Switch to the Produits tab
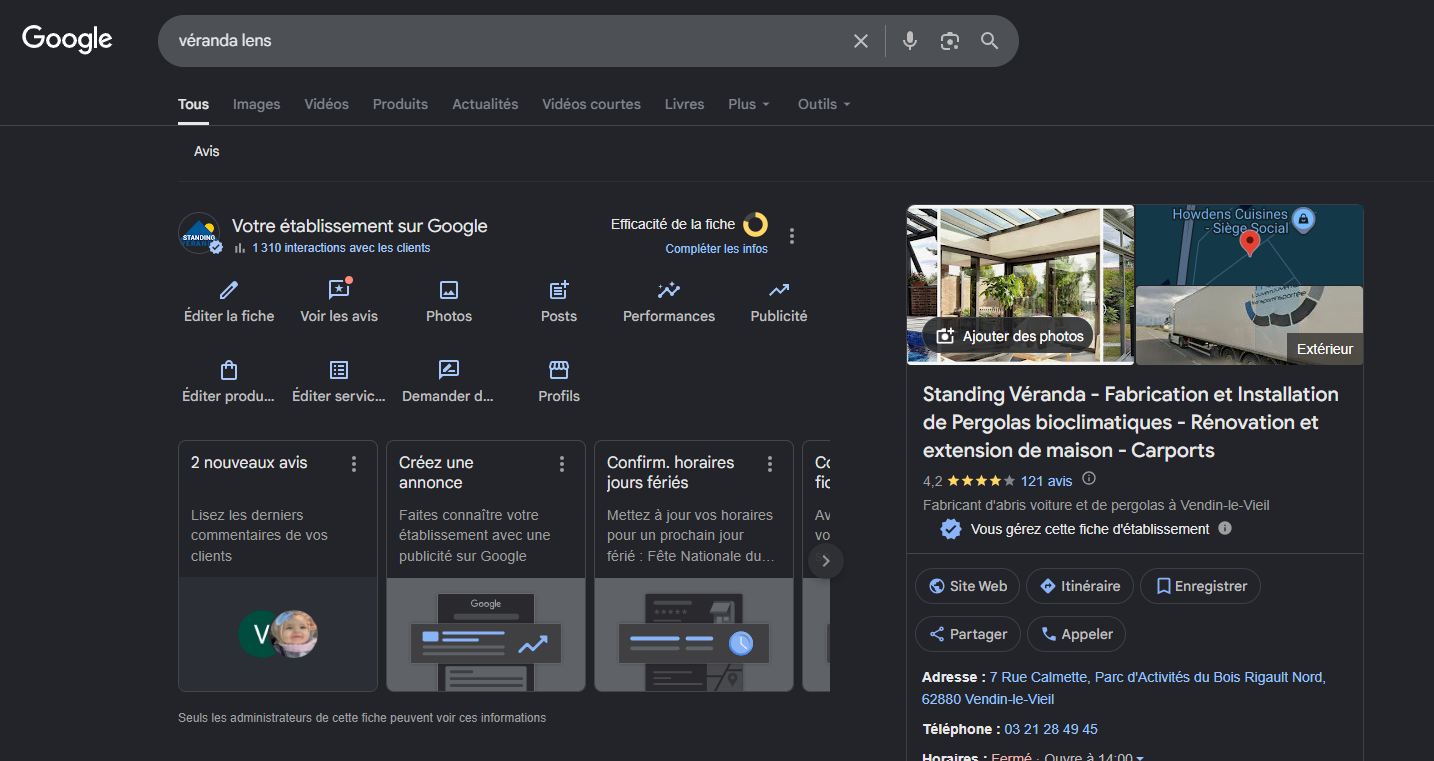This screenshot has height=761, width=1434. 400,104
